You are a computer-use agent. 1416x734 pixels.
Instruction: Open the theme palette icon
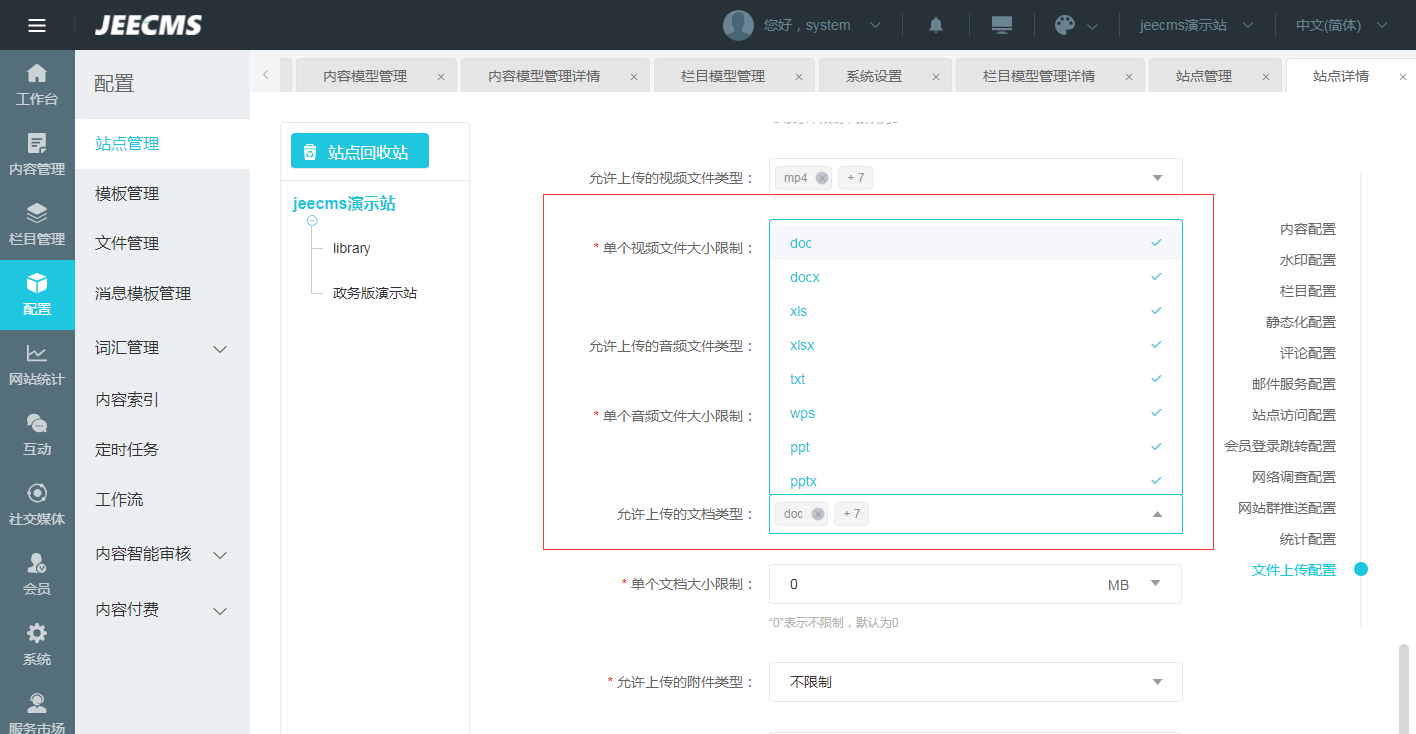[x=1065, y=25]
